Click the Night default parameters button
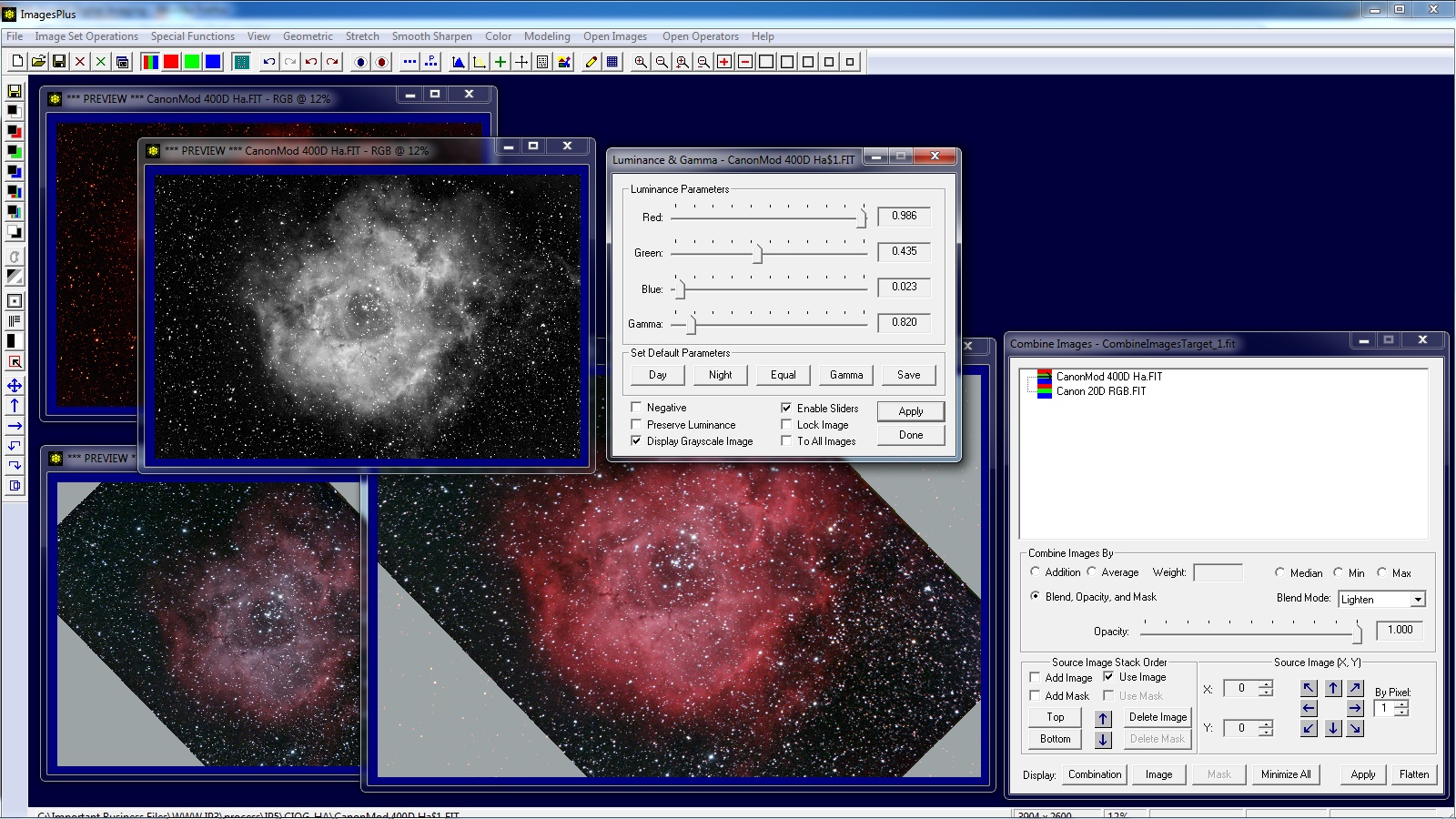This screenshot has width=1456, height=819. [721, 375]
